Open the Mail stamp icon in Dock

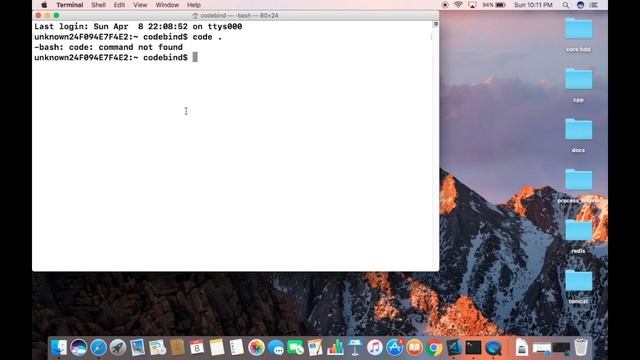(x=138, y=348)
